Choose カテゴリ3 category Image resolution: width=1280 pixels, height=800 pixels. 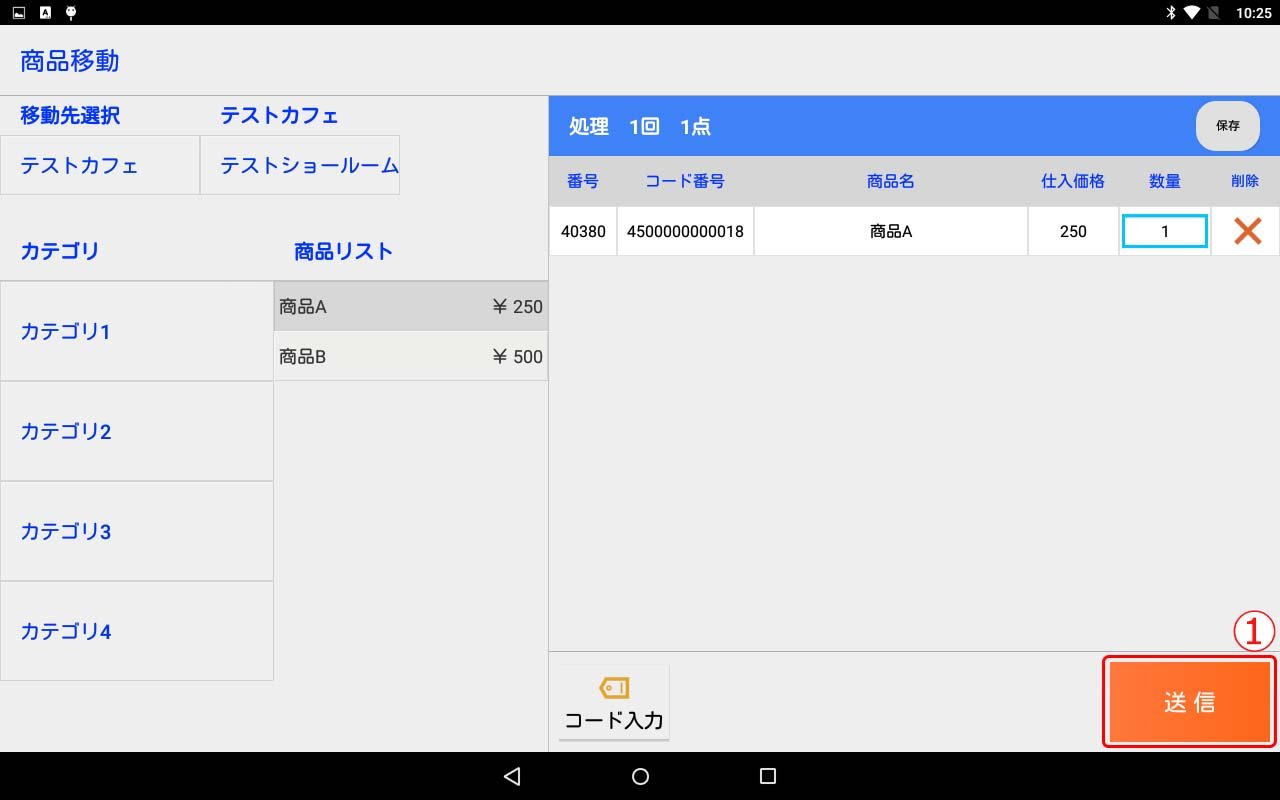click(x=137, y=531)
